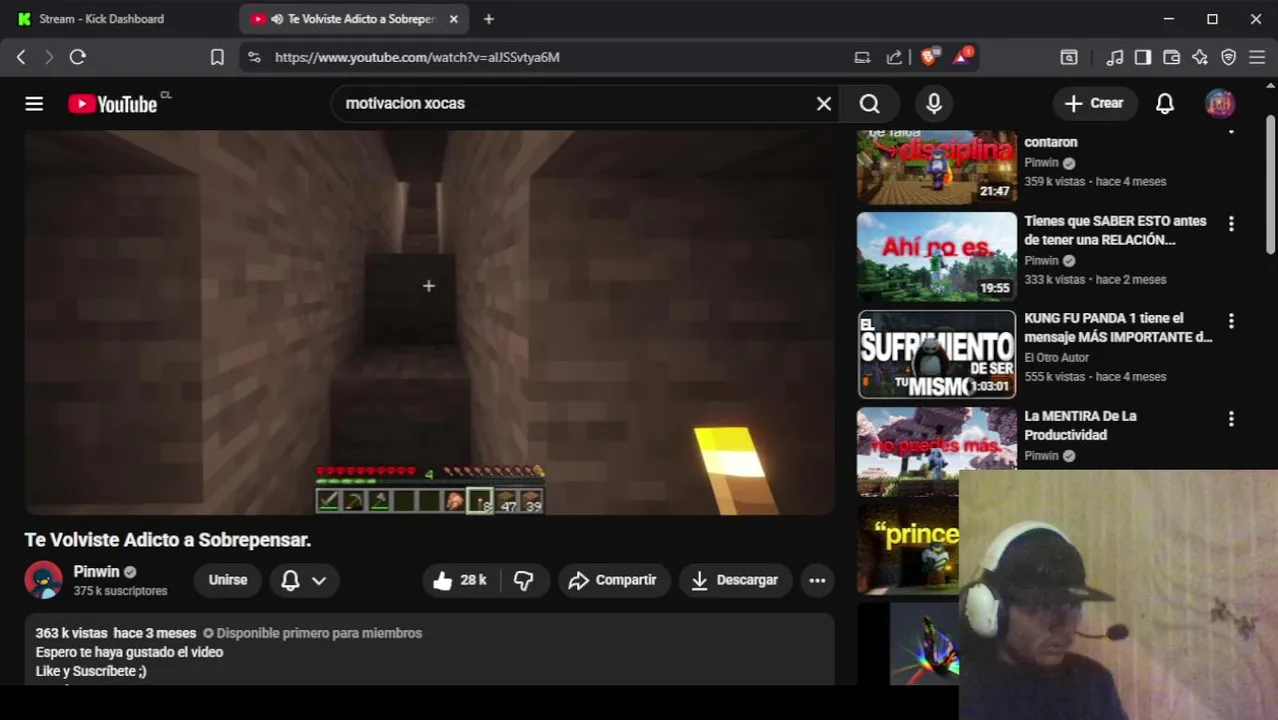The image size is (1278, 720).
Task: Open the Brave Wallet icon
Action: tap(1172, 57)
